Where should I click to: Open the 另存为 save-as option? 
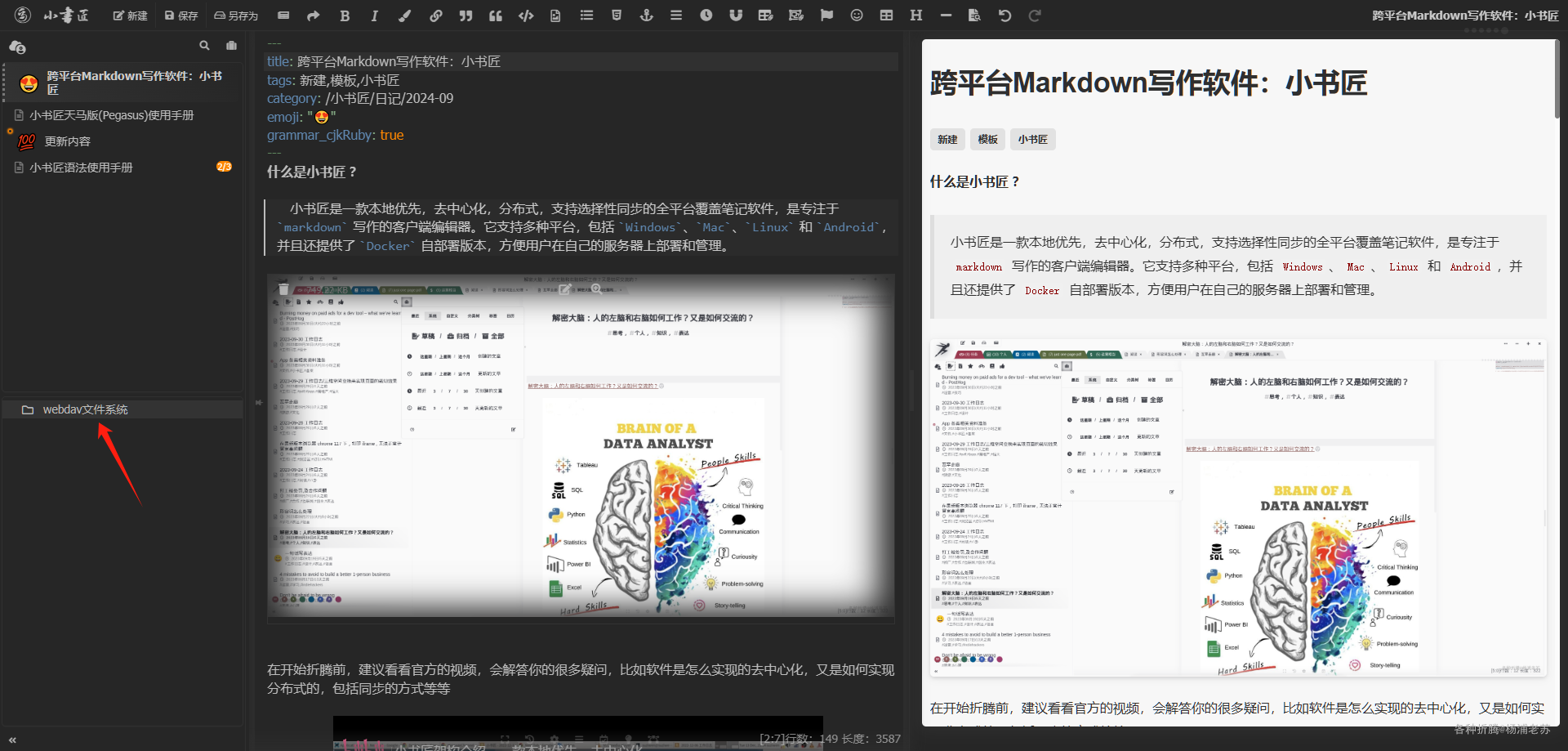click(236, 16)
